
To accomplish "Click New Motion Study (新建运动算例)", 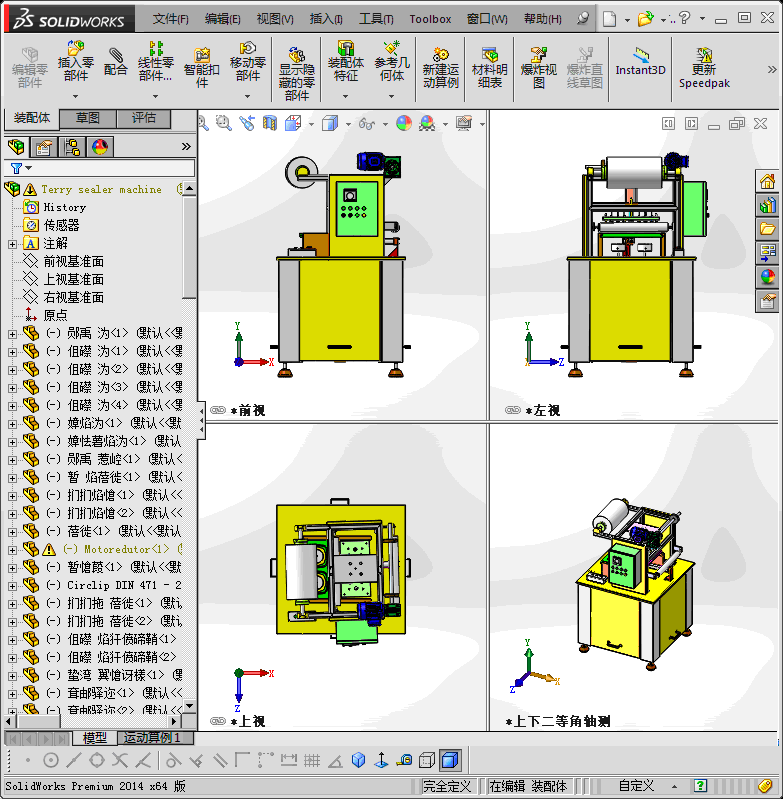I will pyautogui.click(x=441, y=67).
